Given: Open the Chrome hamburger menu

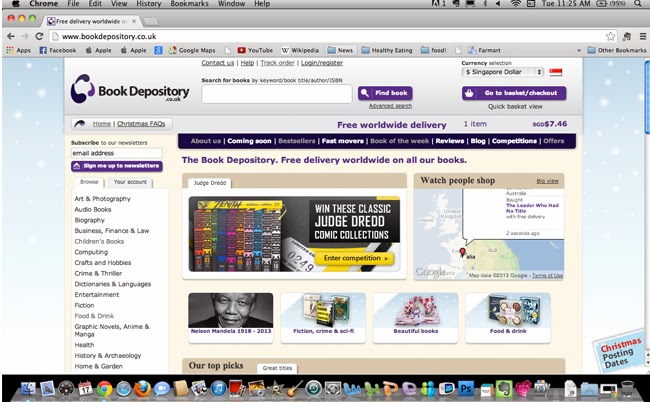Looking at the screenshot, I should click(x=643, y=36).
